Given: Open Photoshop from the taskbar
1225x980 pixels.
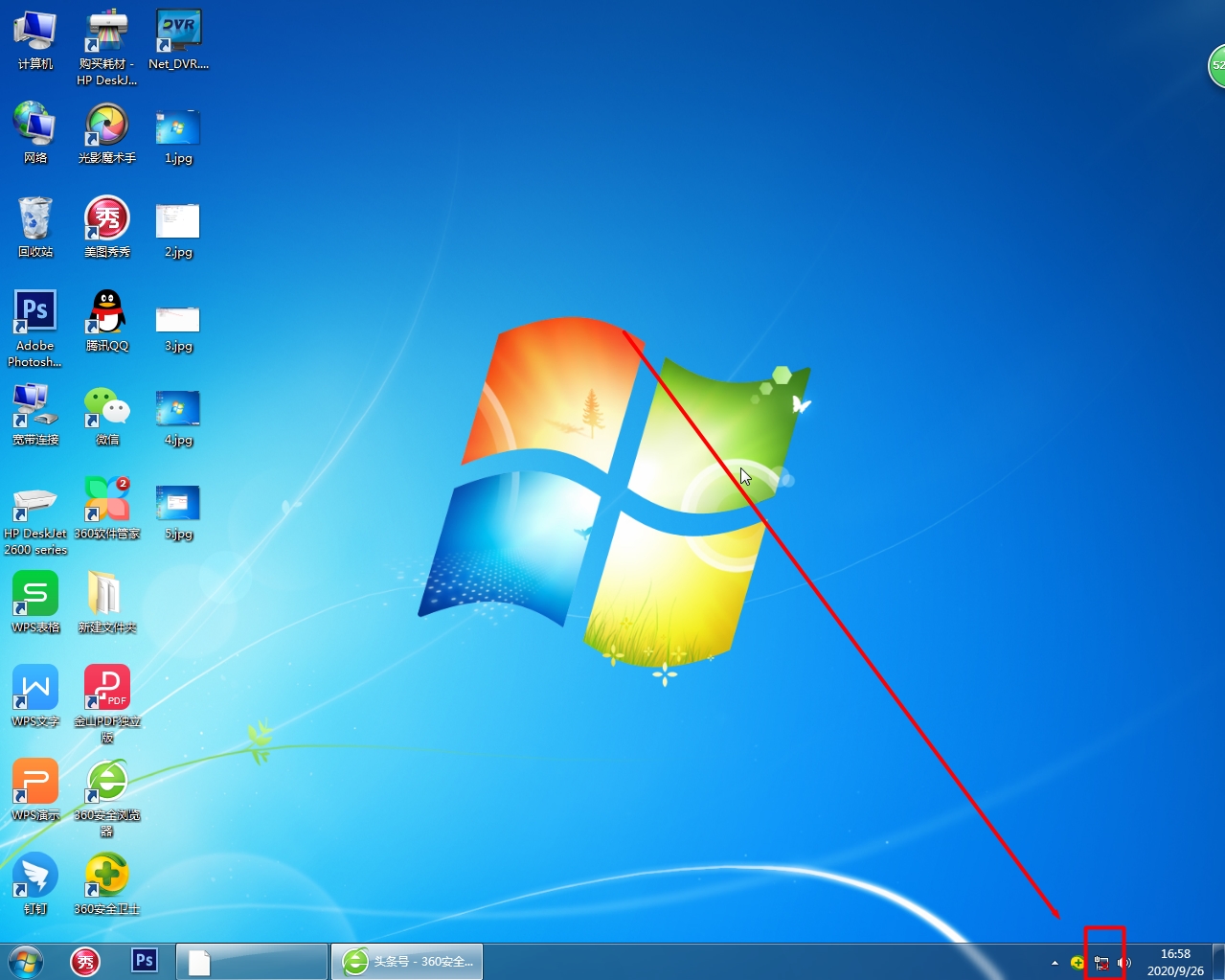Looking at the screenshot, I should coord(145,961).
